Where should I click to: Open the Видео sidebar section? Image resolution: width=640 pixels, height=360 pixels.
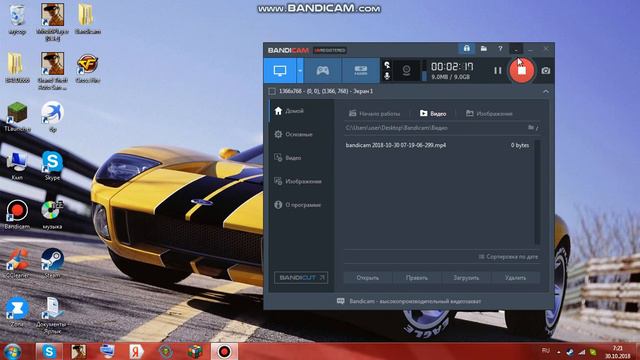[301, 158]
